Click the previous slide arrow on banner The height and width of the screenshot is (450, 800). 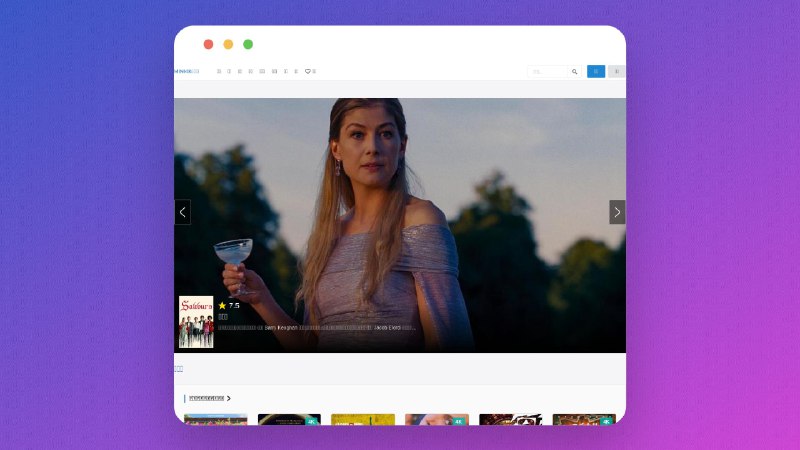[182, 212]
